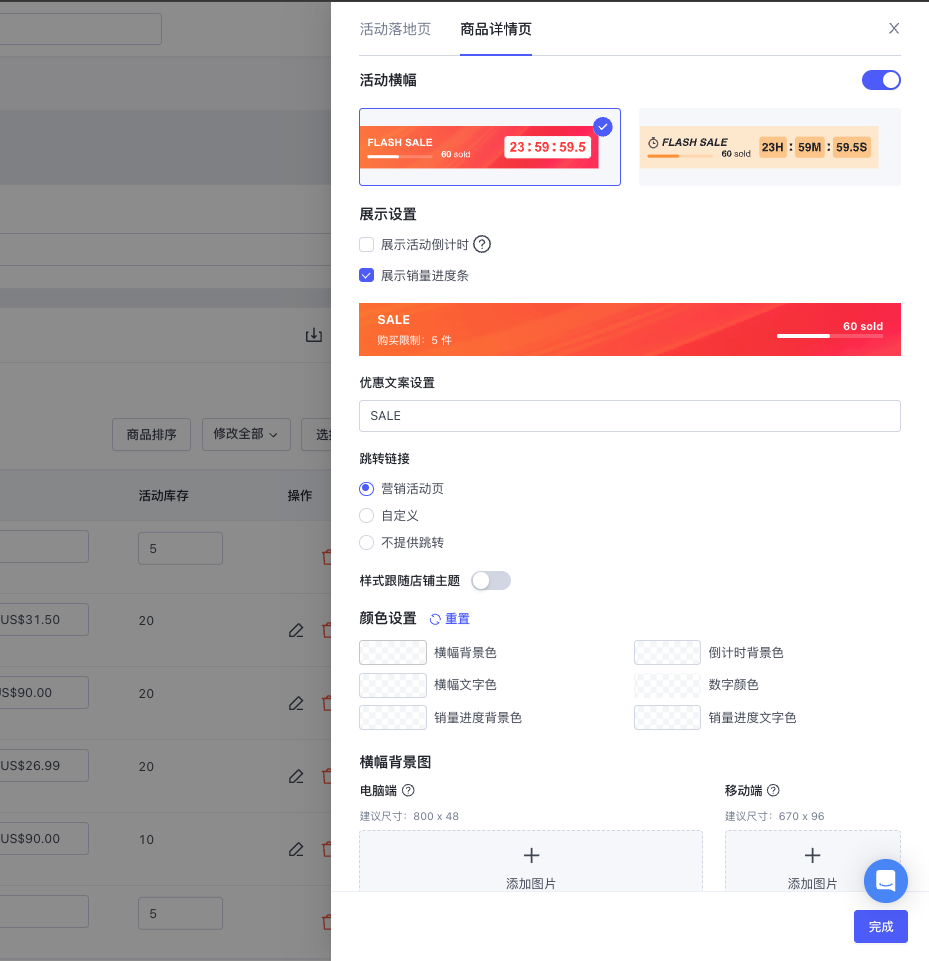Viewport: 929px width, 961px height.
Task: Click the edit pencil beside the US$31.50 product
Action: pyautogui.click(x=296, y=631)
